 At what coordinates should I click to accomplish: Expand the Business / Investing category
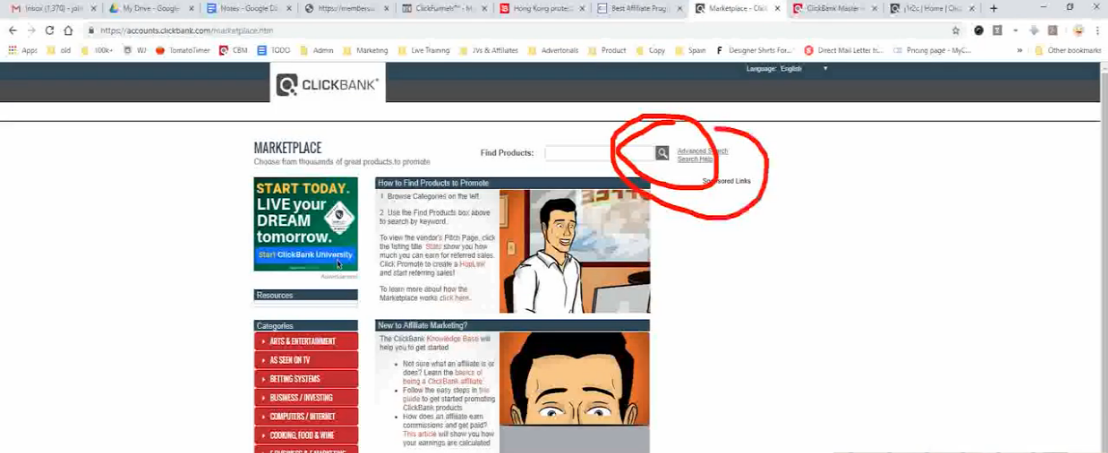(305, 397)
